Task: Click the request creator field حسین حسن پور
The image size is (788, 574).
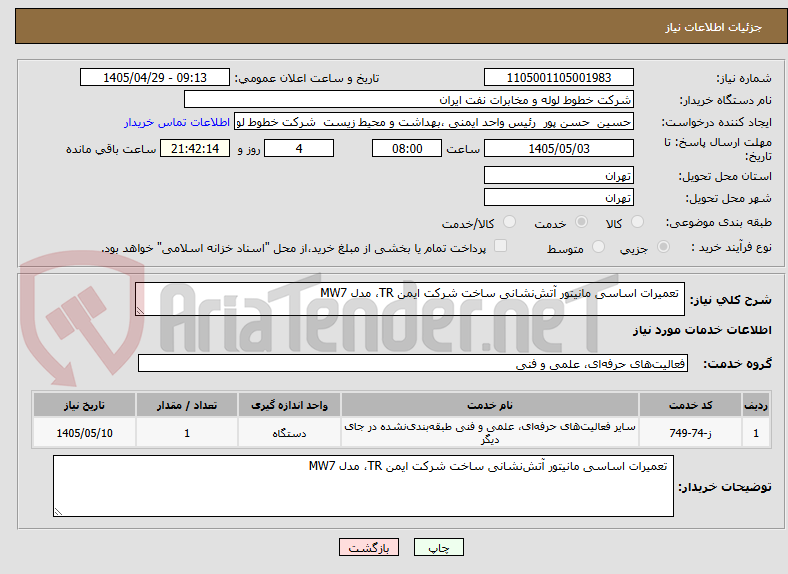Action: [434, 122]
